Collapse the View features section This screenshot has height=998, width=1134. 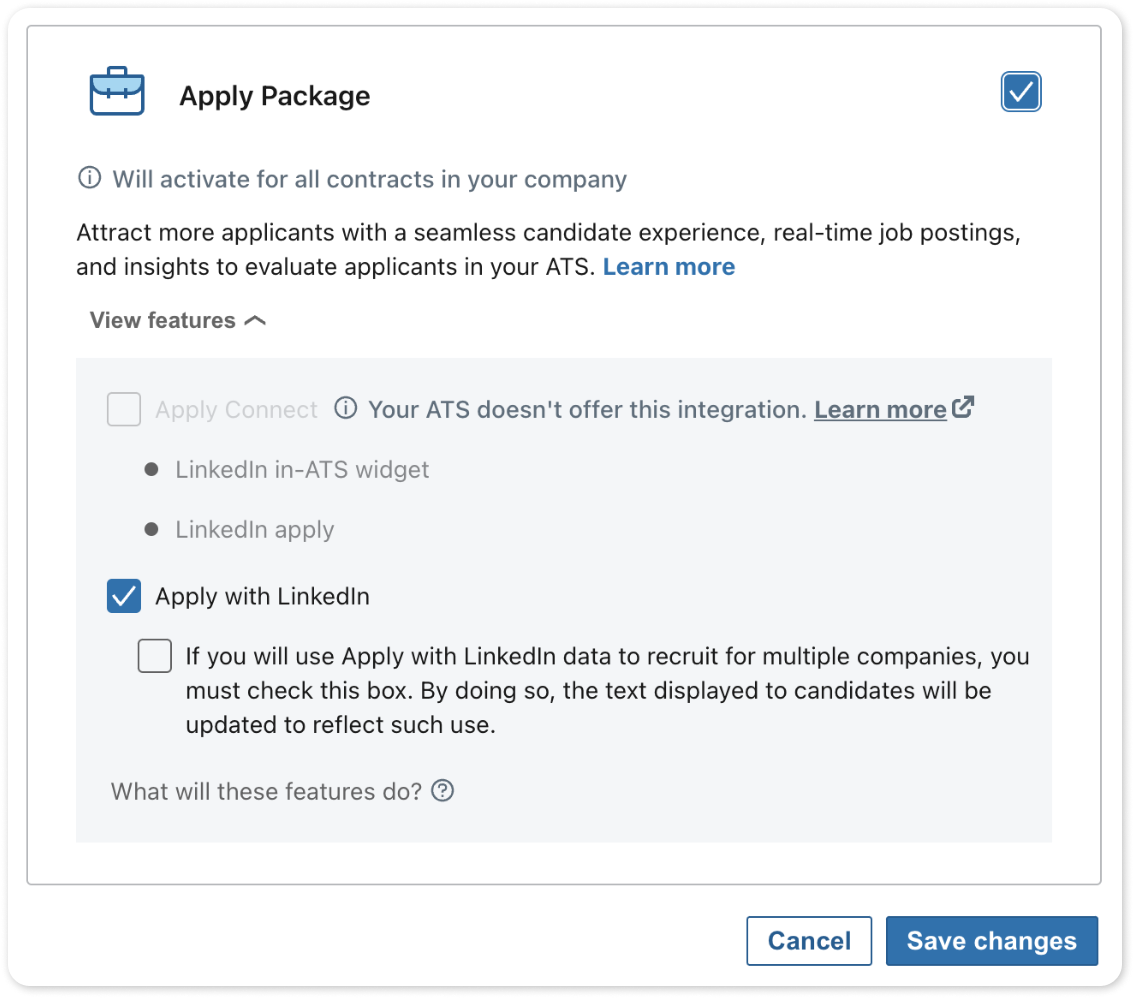click(x=178, y=320)
